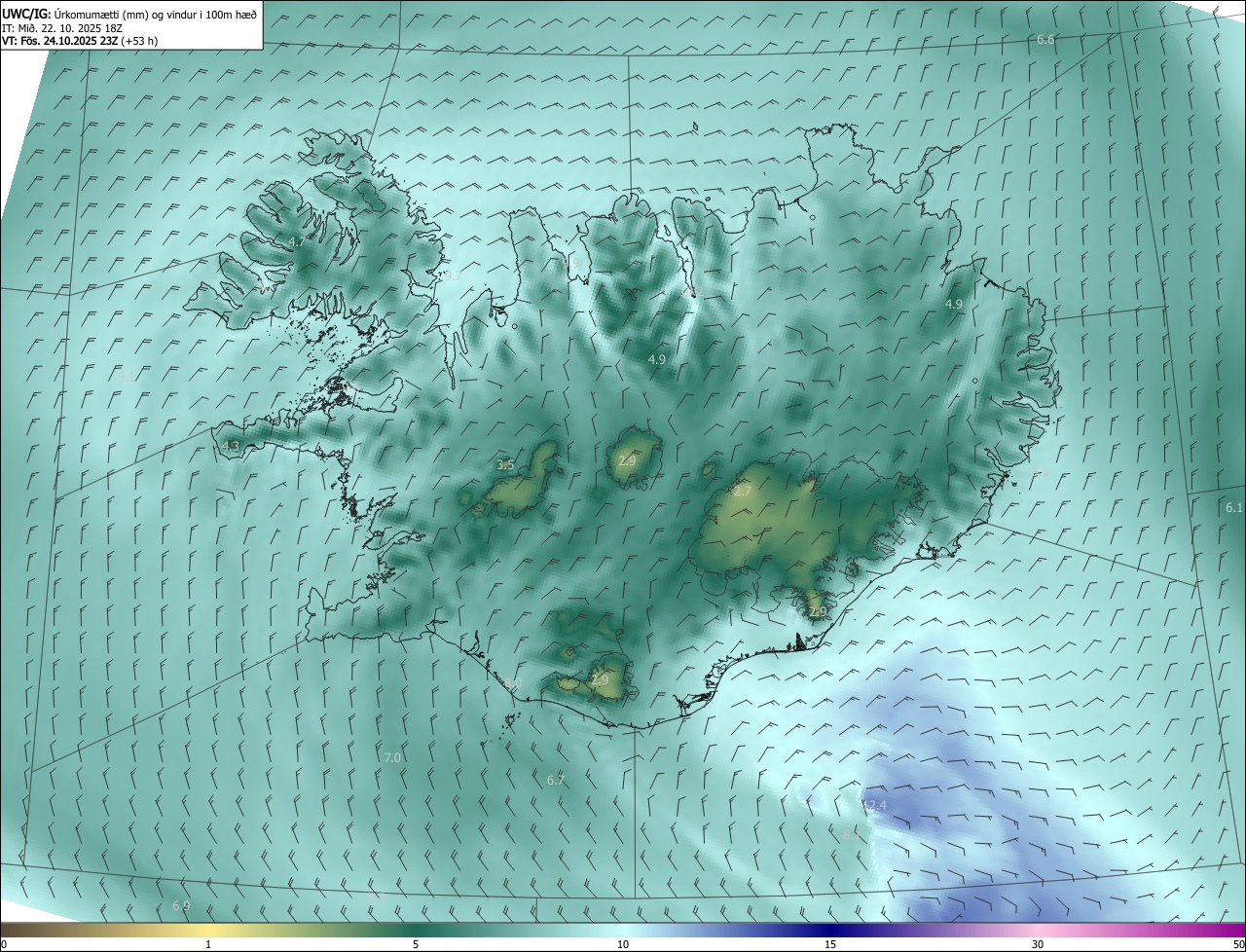Screen dimensions: 1246x952
Task: Click the 7.0 value label
Action: [392, 757]
